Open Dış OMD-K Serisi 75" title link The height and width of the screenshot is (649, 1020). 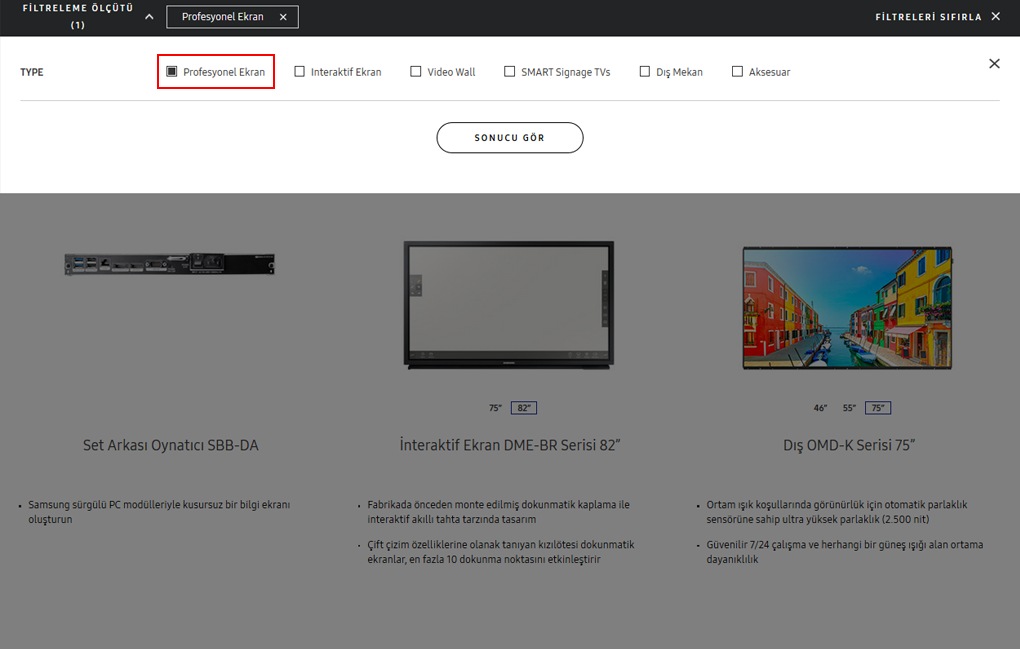pyautogui.click(x=849, y=445)
